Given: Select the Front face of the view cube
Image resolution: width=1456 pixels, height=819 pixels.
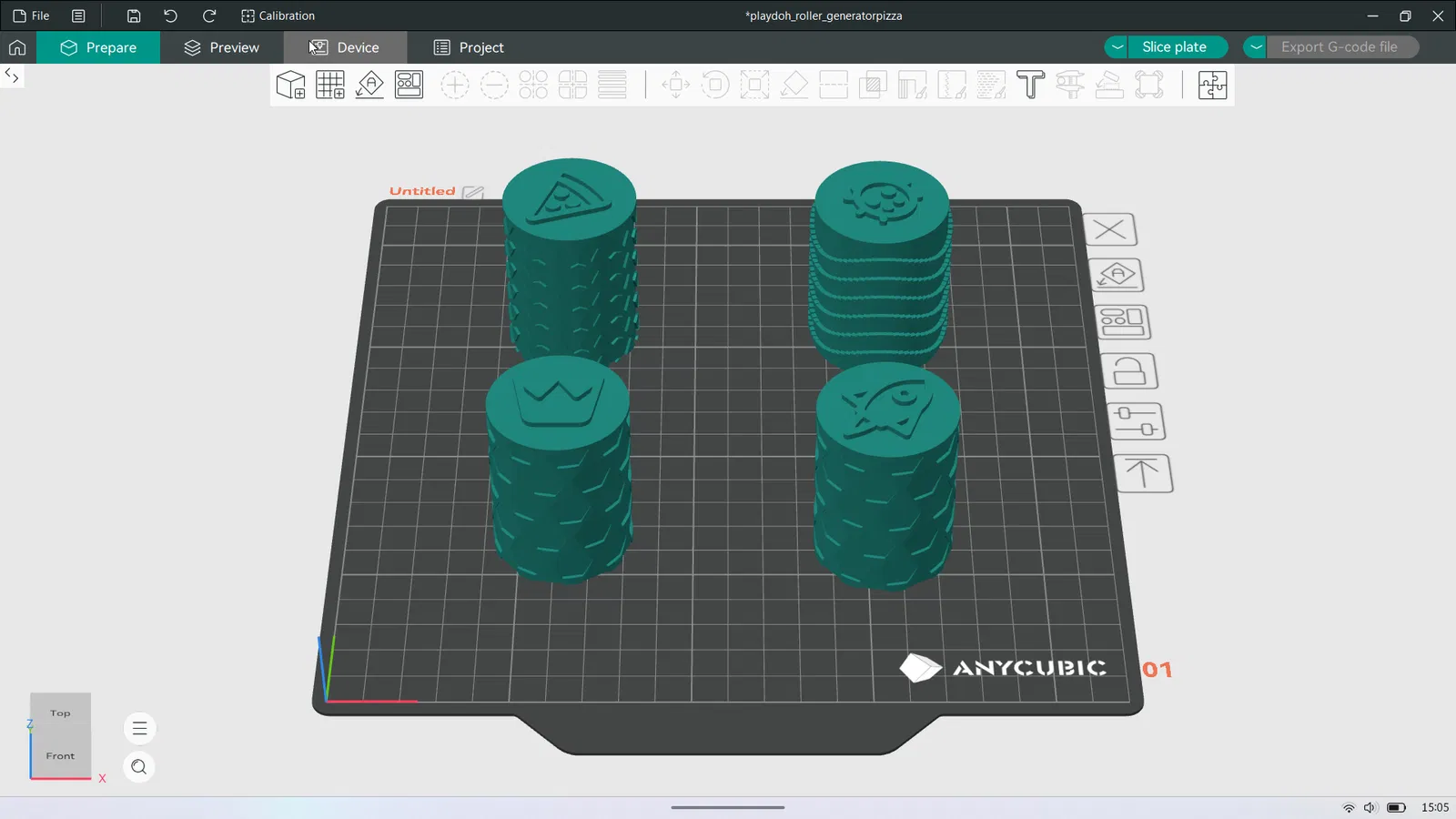Looking at the screenshot, I should [x=60, y=756].
